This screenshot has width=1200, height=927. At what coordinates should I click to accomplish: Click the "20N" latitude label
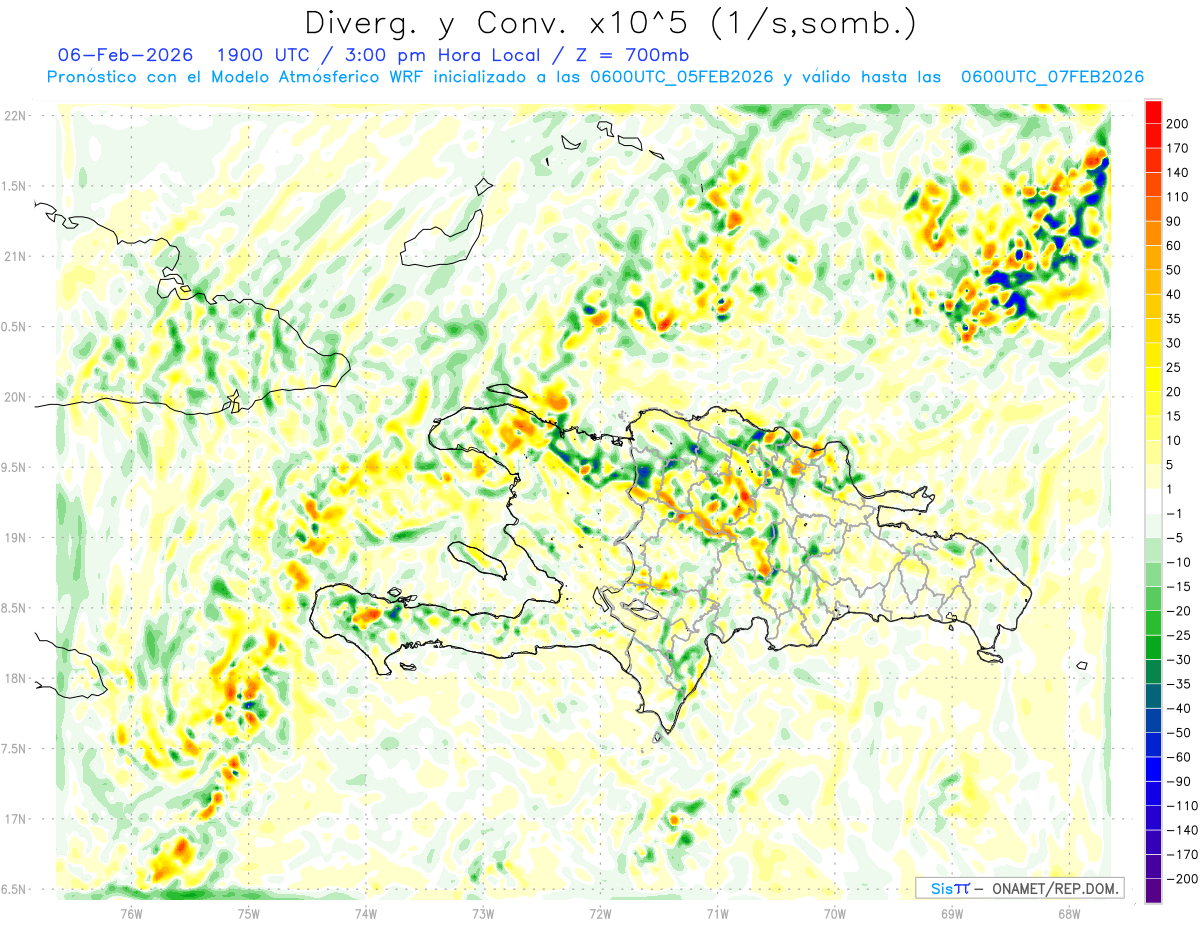point(15,397)
